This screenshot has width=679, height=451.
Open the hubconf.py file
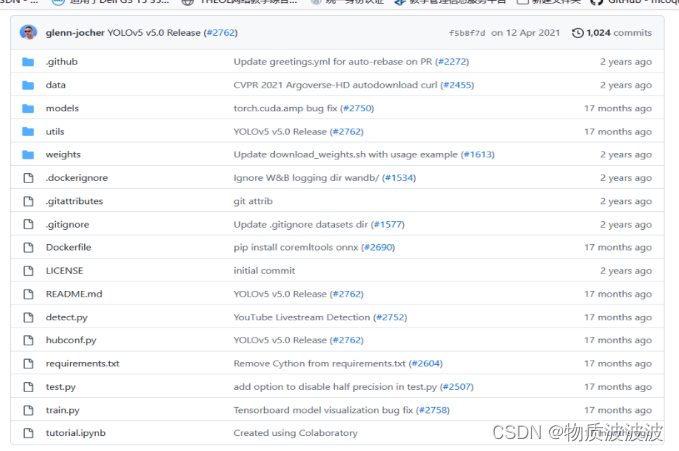[71, 340]
